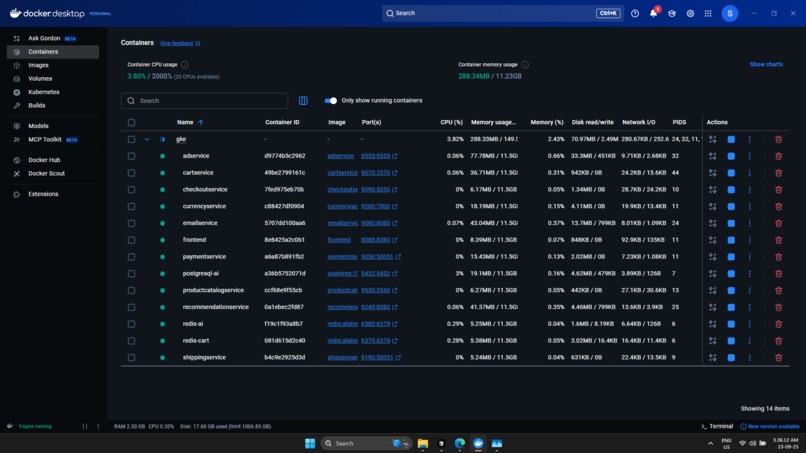Open frontend port 8088:8080 link
The height and width of the screenshot is (453, 806).
(375, 240)
